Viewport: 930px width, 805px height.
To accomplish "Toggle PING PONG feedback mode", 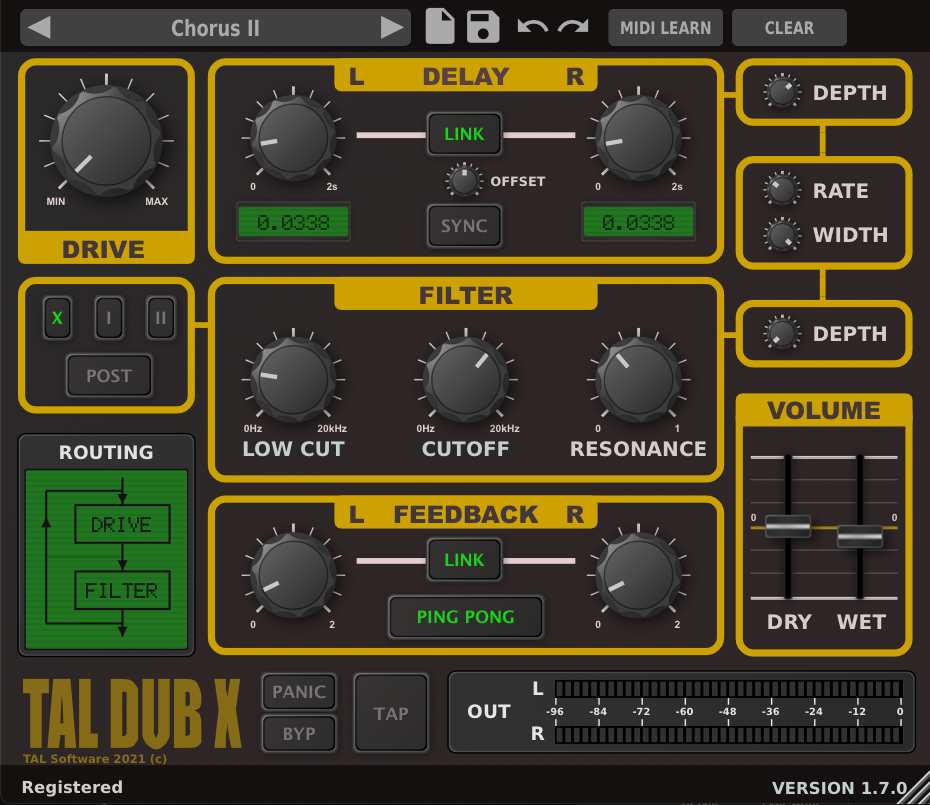I will tap(465, 617).
